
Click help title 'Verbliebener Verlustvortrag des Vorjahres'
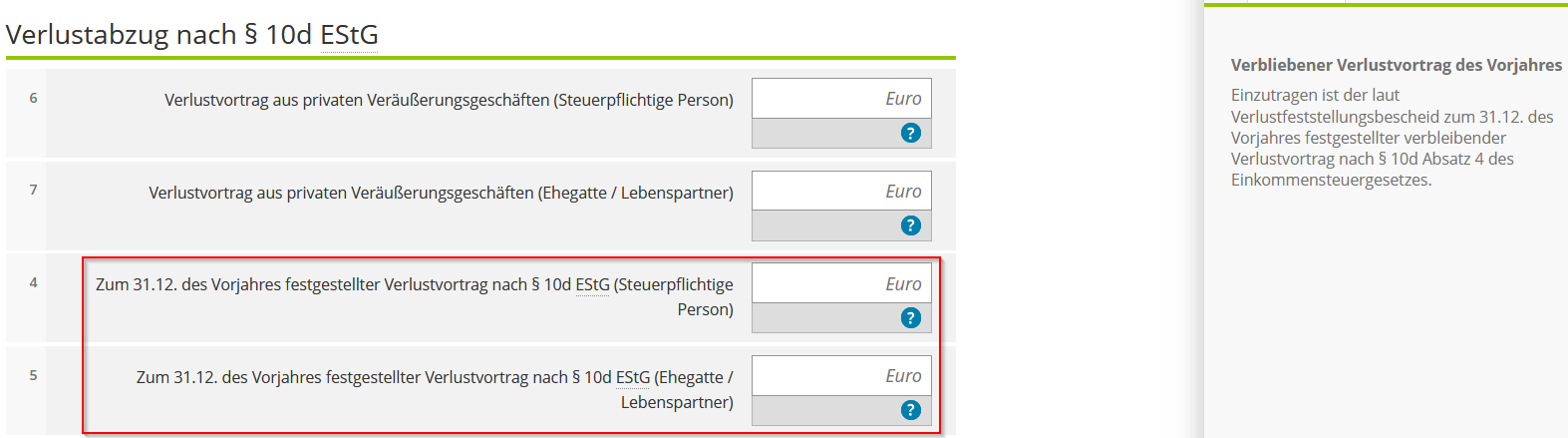click(x=1396, y=65)
